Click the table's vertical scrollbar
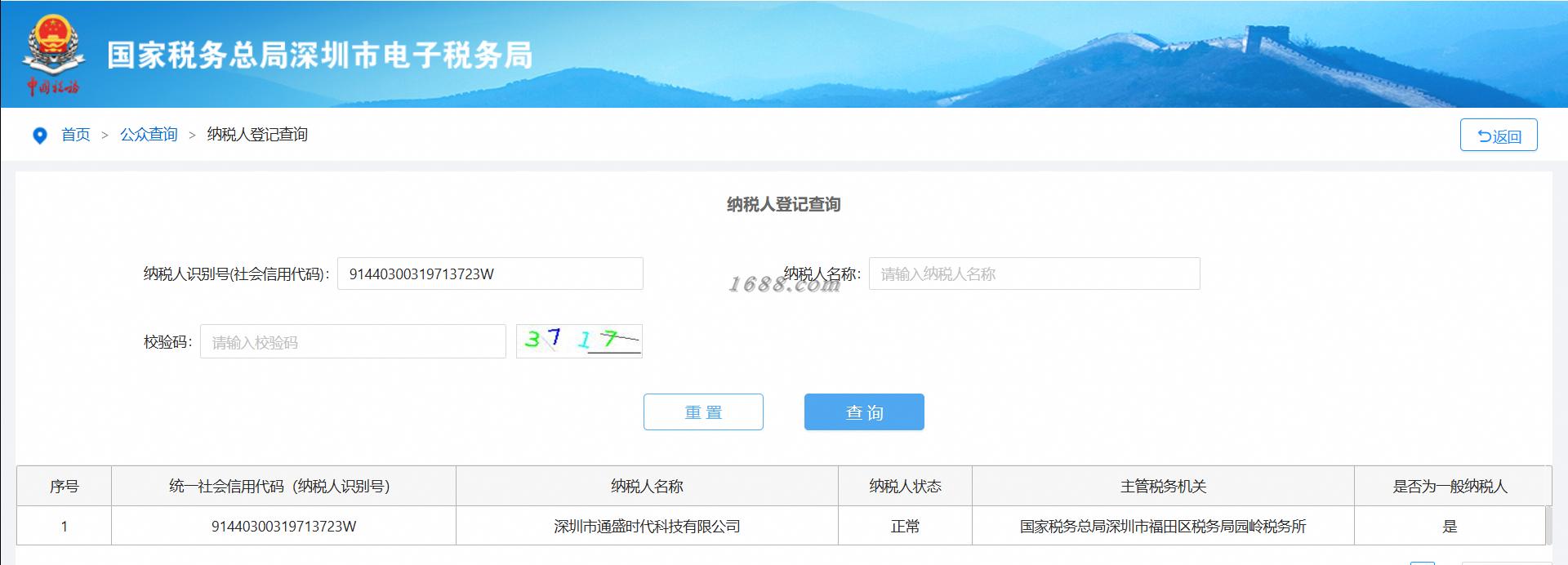 1548,525
